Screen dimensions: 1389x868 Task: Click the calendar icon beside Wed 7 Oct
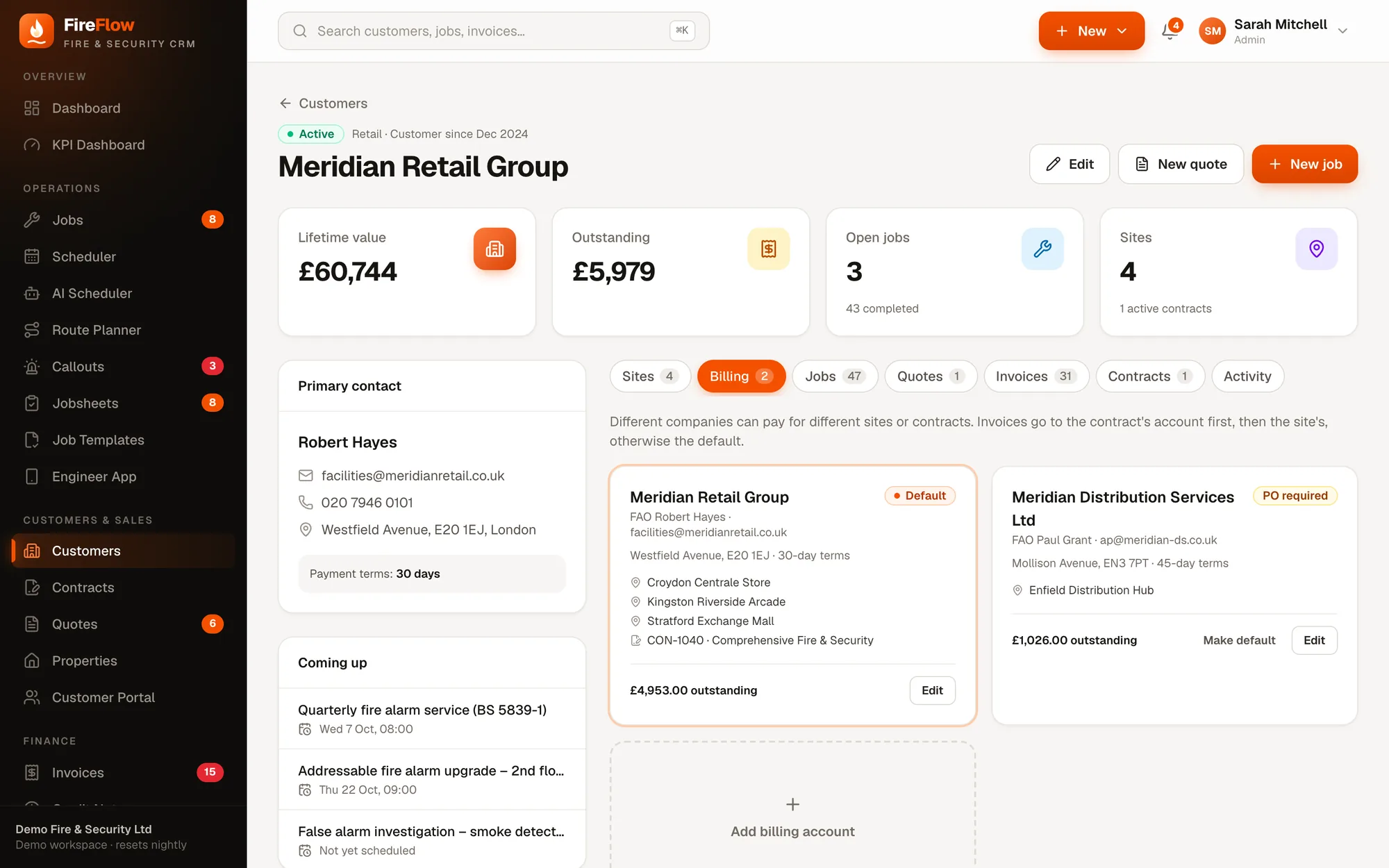[x=305, y=729]
